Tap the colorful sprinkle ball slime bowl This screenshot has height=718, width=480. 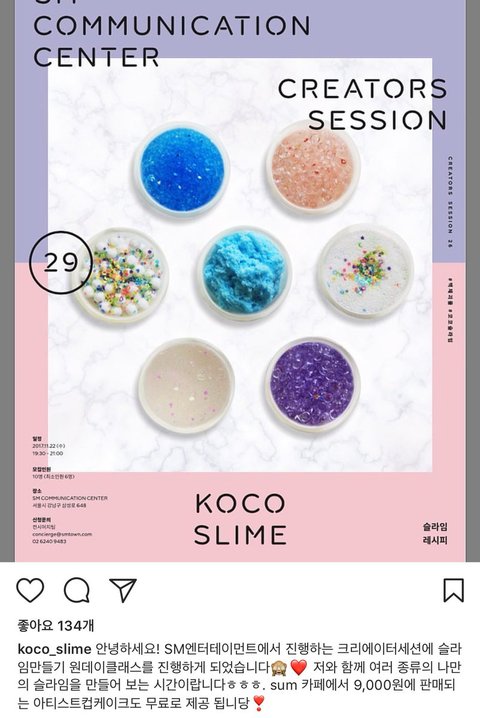121,275
